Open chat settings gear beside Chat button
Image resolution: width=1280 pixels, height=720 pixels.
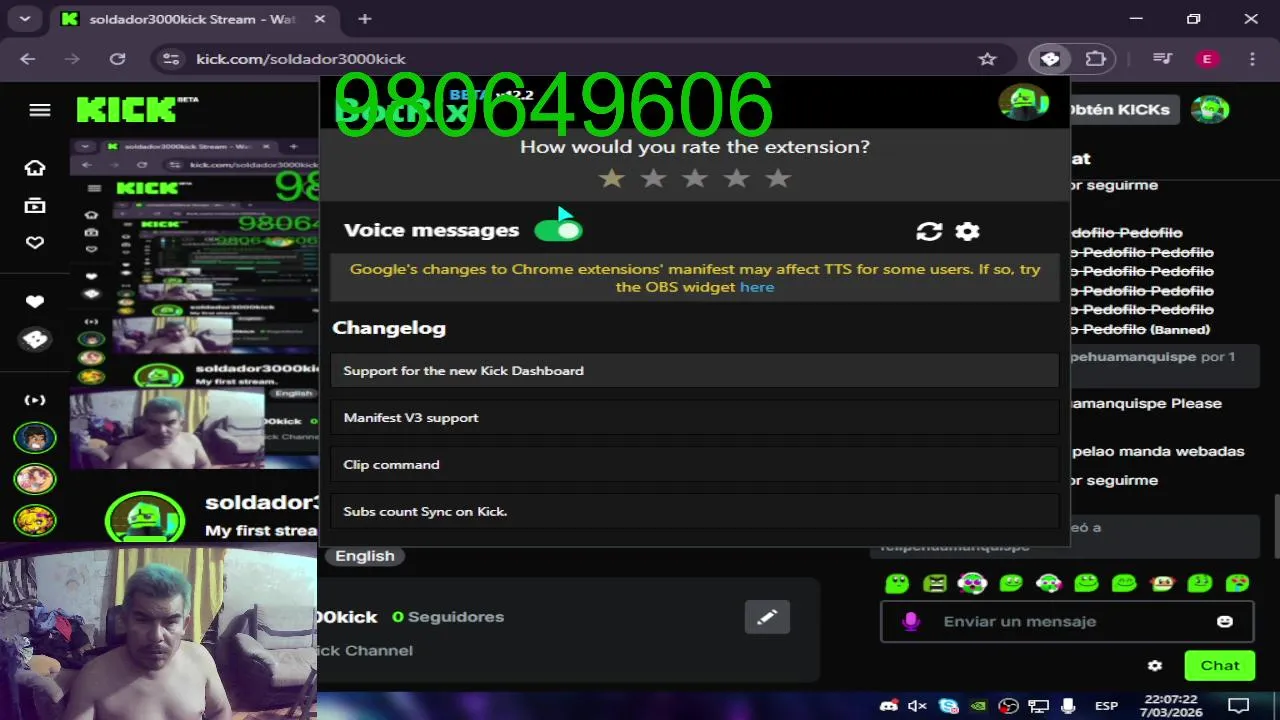pyautogui.click(x=1155, y=665)
